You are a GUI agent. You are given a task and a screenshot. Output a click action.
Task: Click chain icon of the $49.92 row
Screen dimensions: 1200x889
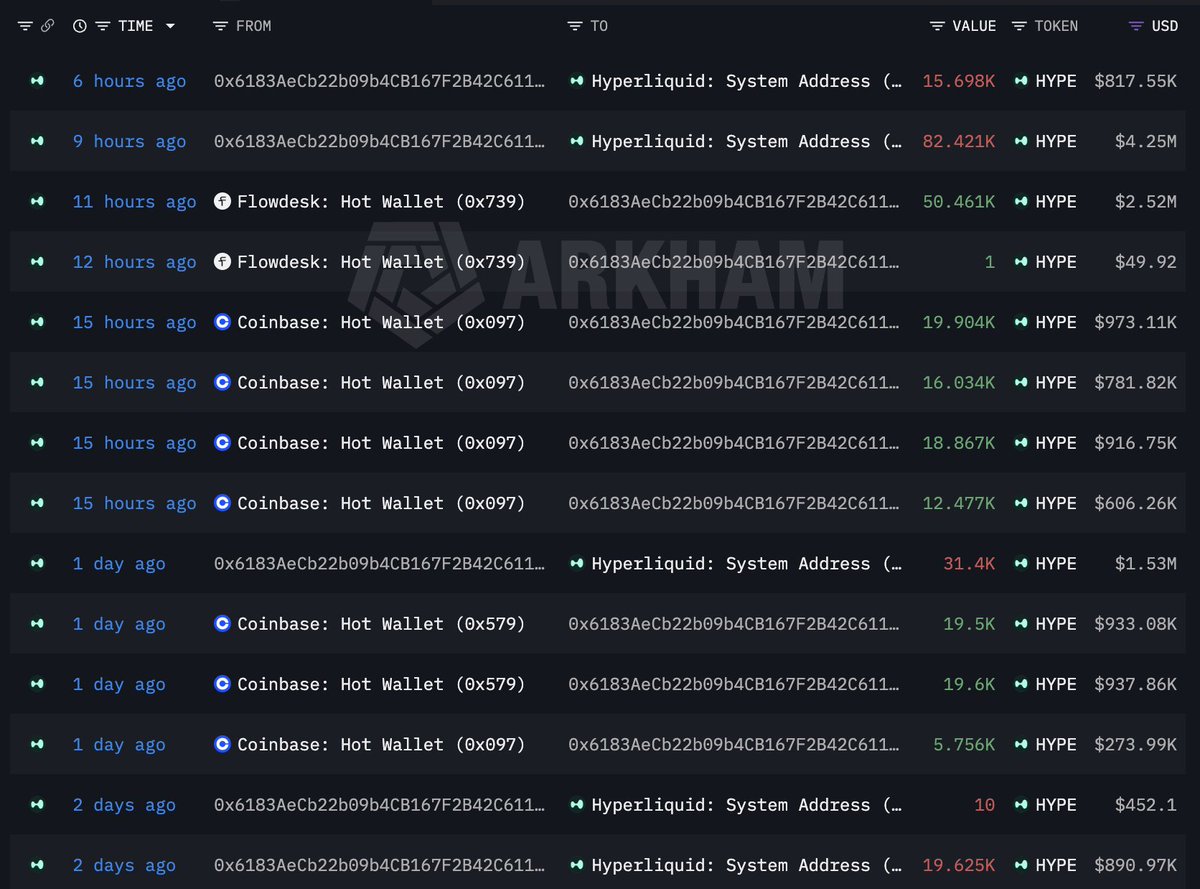pos(37,262)
